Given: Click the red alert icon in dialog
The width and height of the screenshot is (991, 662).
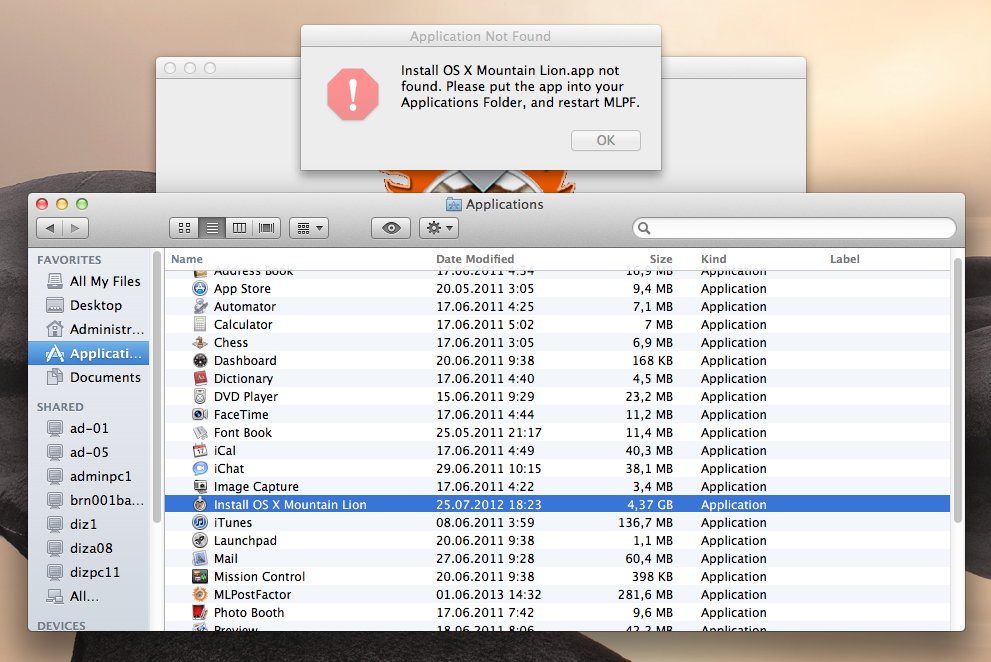Looking at the screenshot, I should (x=353, y=94).
